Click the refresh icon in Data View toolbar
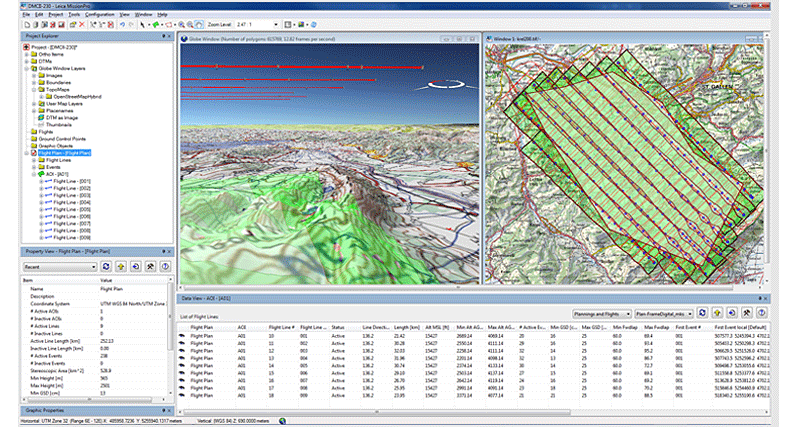 (x=703, y=313)
